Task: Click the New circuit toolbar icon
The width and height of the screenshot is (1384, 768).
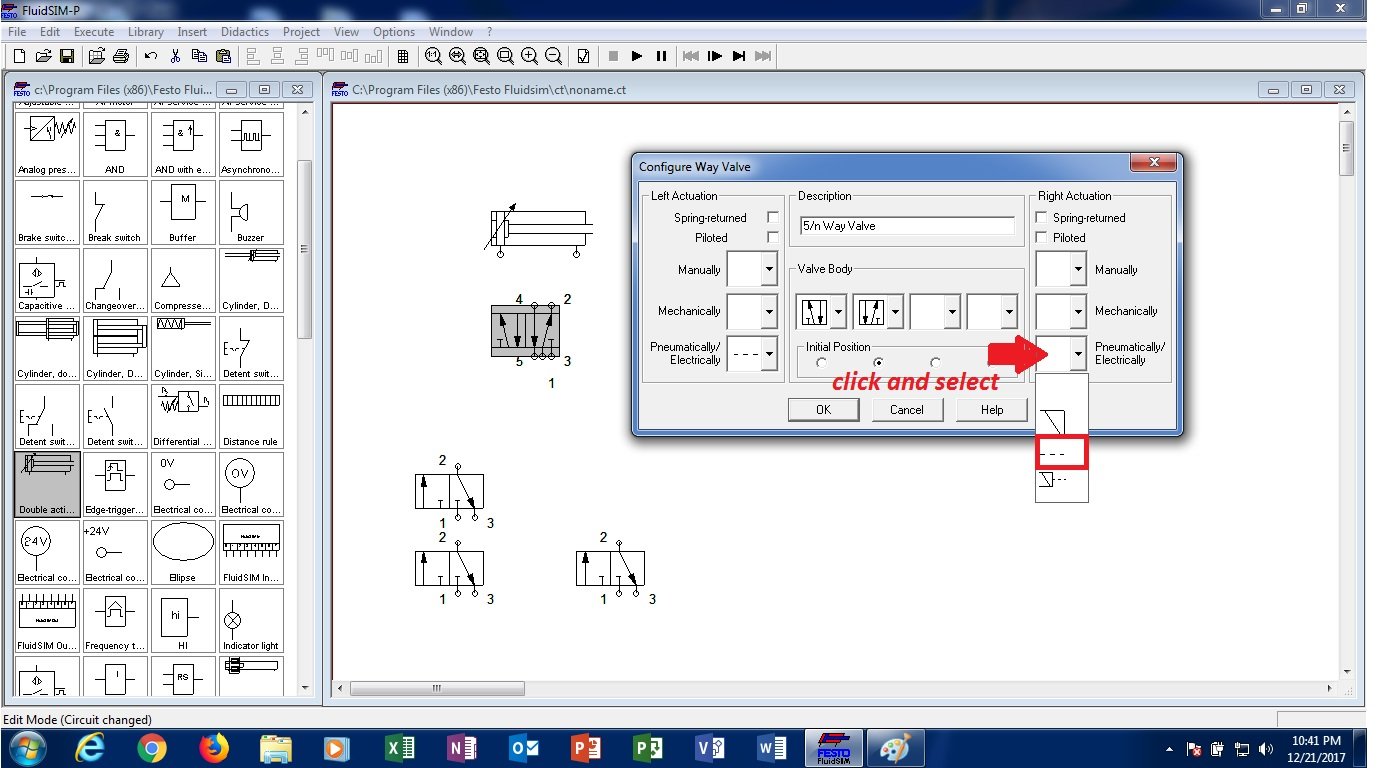Action: point(19,56)
